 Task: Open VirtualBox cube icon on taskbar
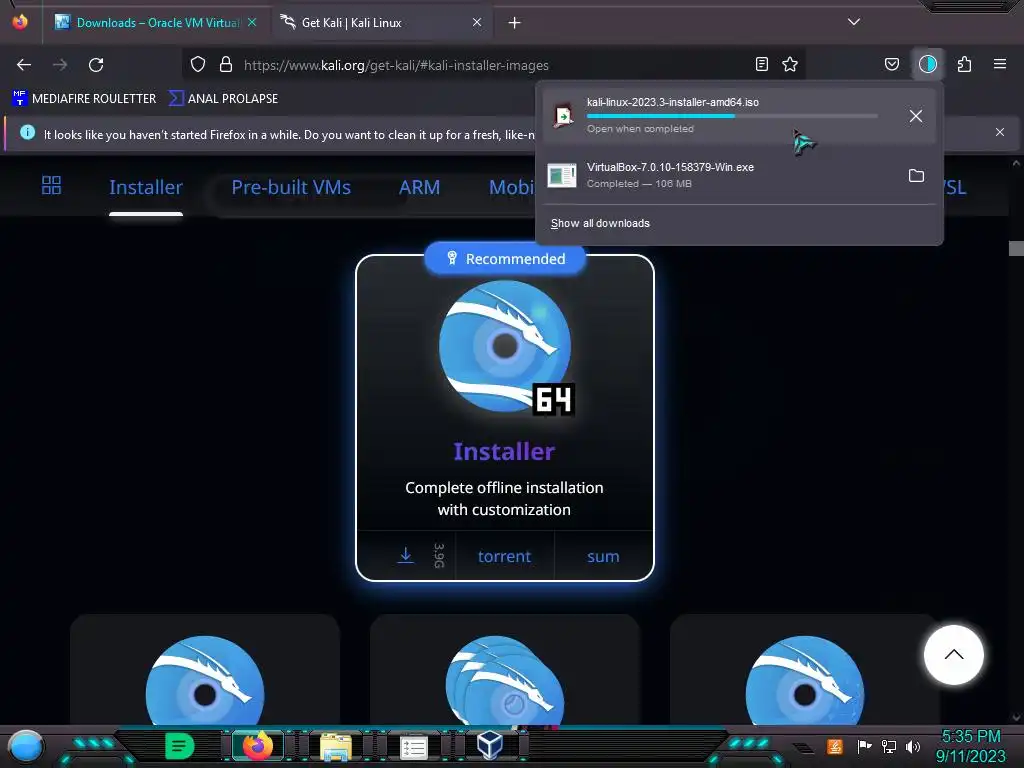[x=489, y=745]
